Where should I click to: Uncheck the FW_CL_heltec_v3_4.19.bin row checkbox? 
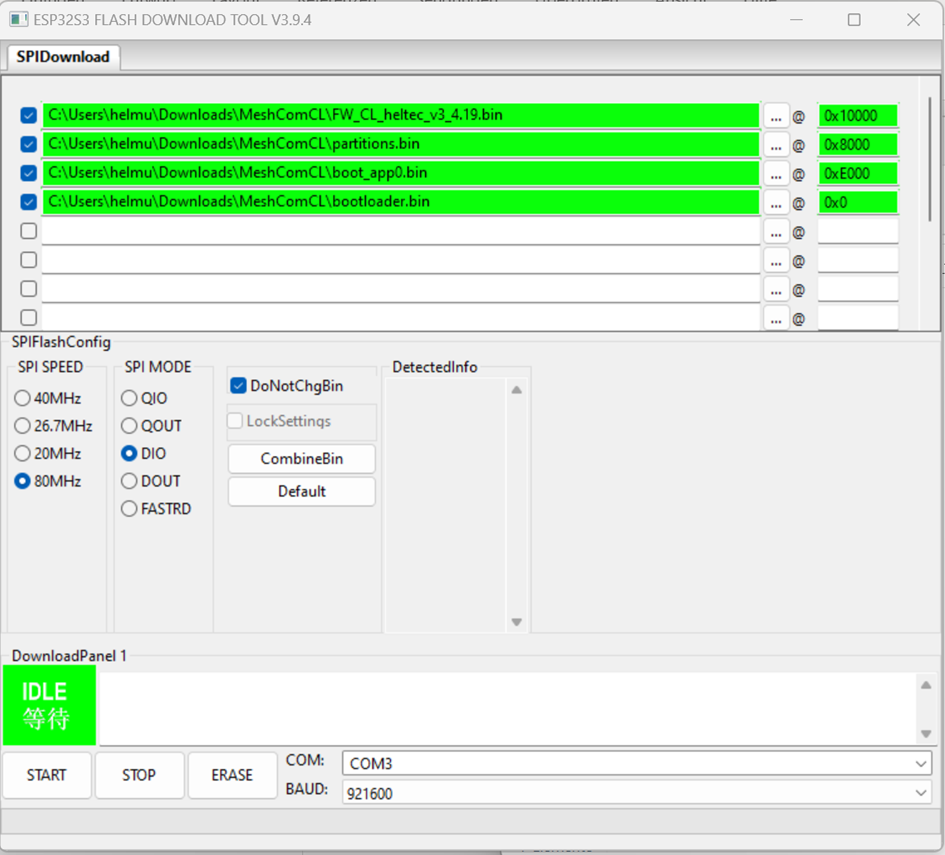[x=28, y=115]
